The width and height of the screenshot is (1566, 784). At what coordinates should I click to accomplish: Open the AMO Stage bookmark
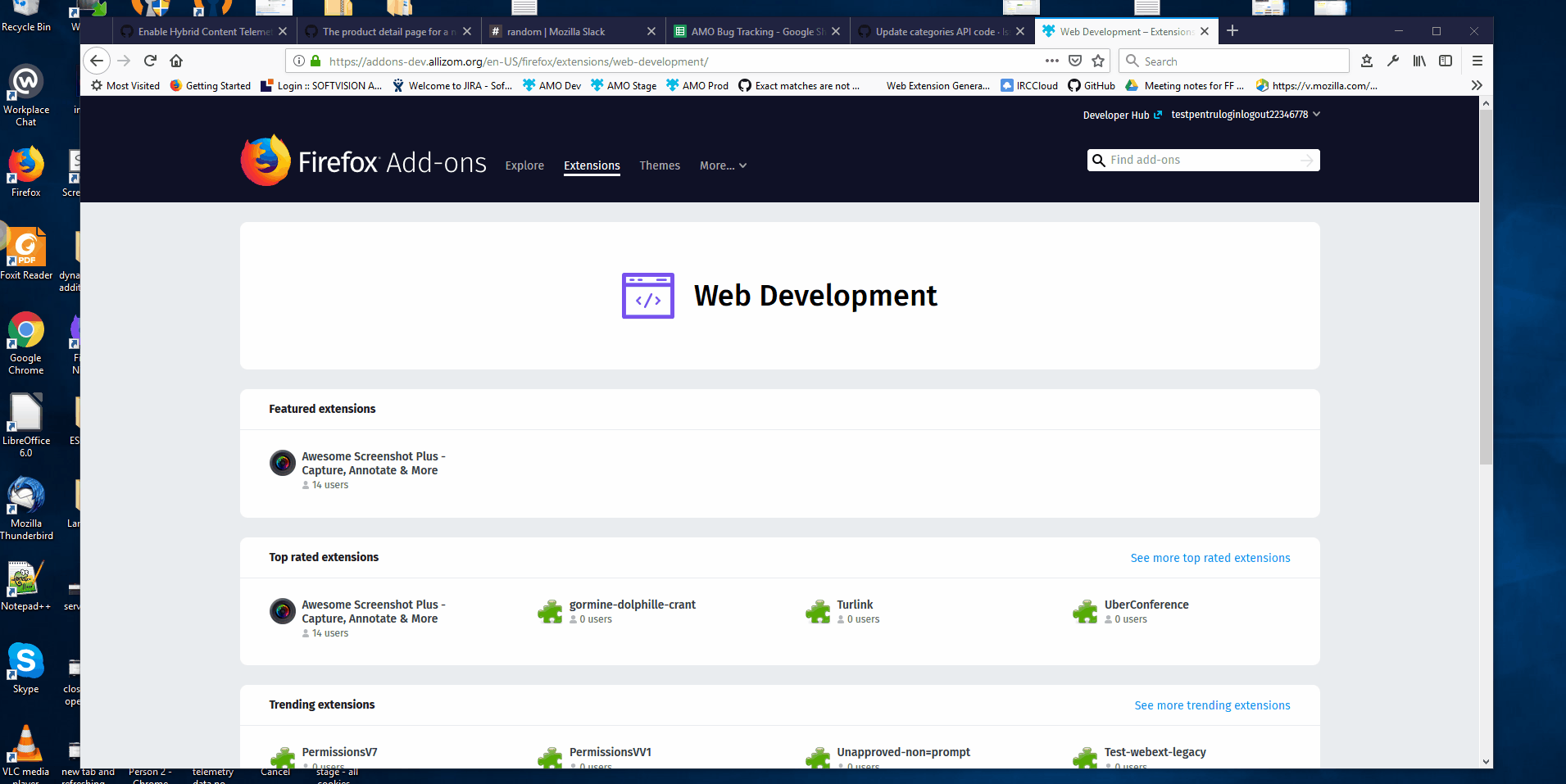click(x=624, y=85)
